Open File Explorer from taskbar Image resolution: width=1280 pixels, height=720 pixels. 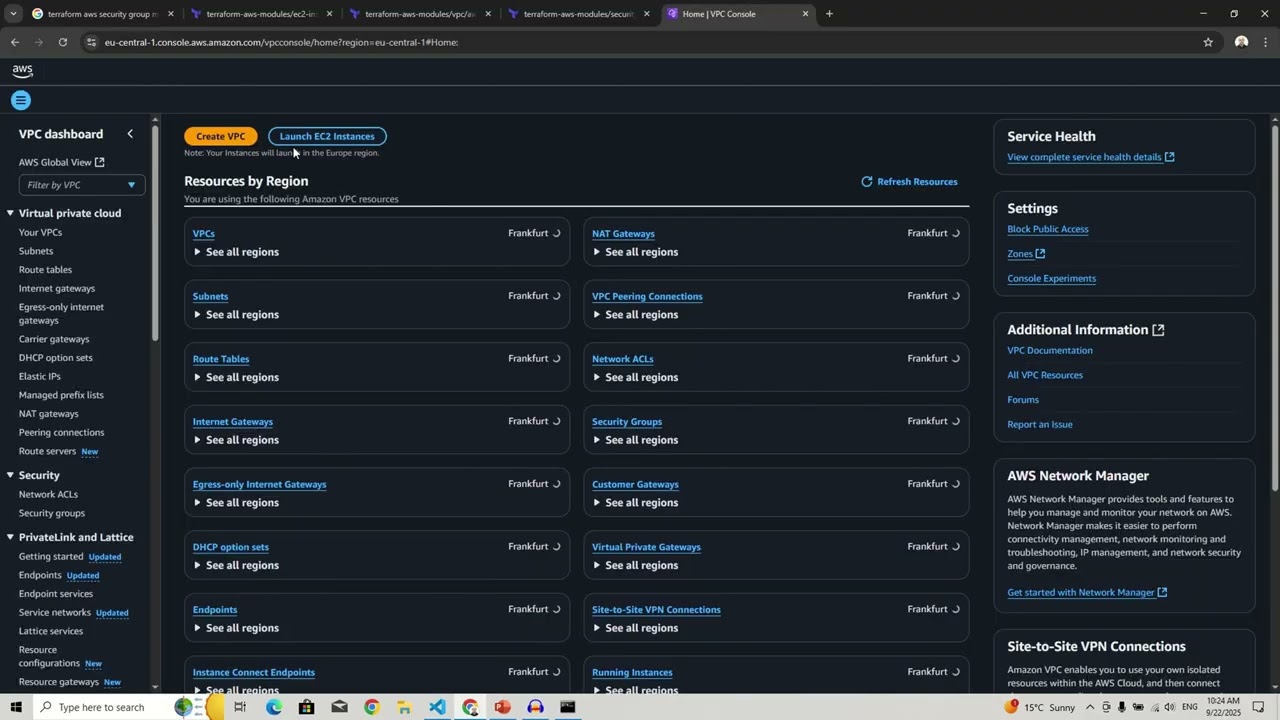[x=404, y=707]
